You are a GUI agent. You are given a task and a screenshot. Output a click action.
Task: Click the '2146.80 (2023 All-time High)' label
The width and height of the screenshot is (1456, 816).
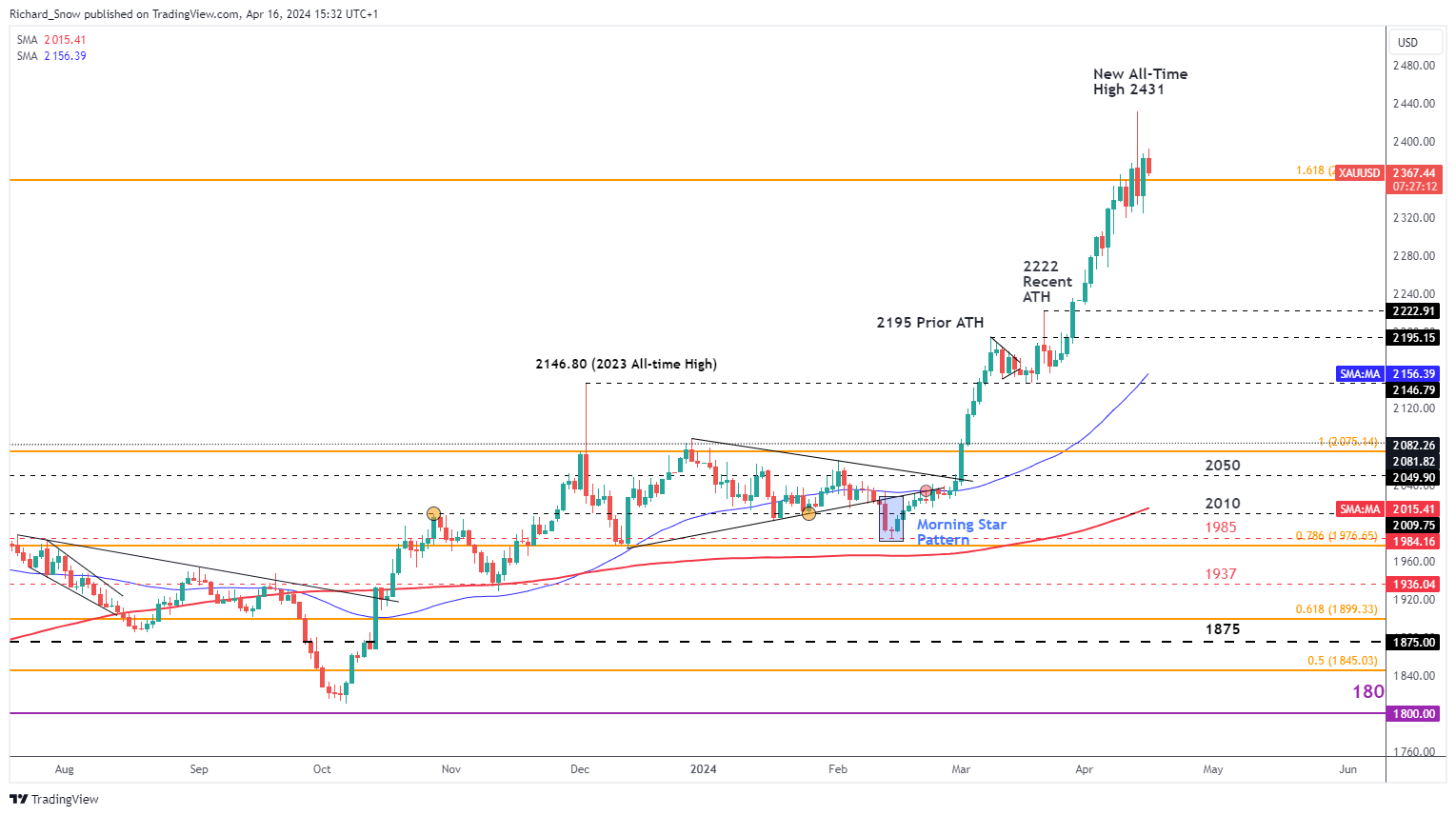coord(626,364)
